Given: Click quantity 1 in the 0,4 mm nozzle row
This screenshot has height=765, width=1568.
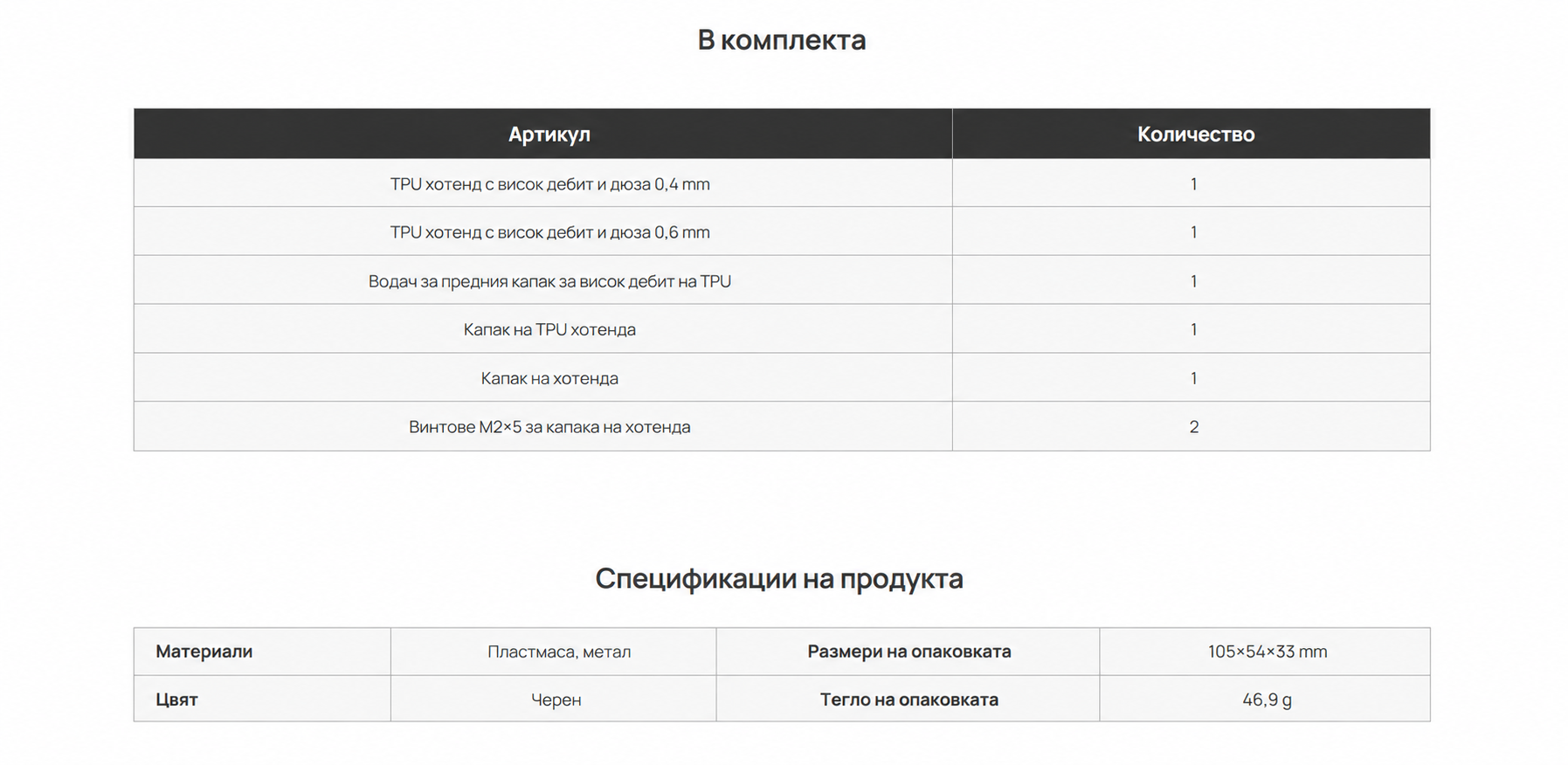Looking at the screenshot, I should pyautogui.click(x=1193, y=184).
